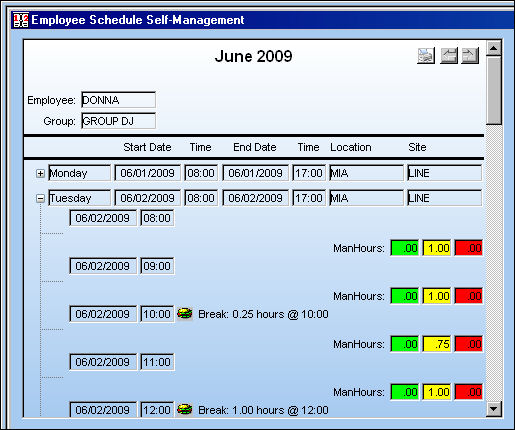Click Tuesday start date 06/02/2009 field

pos(147,198)
